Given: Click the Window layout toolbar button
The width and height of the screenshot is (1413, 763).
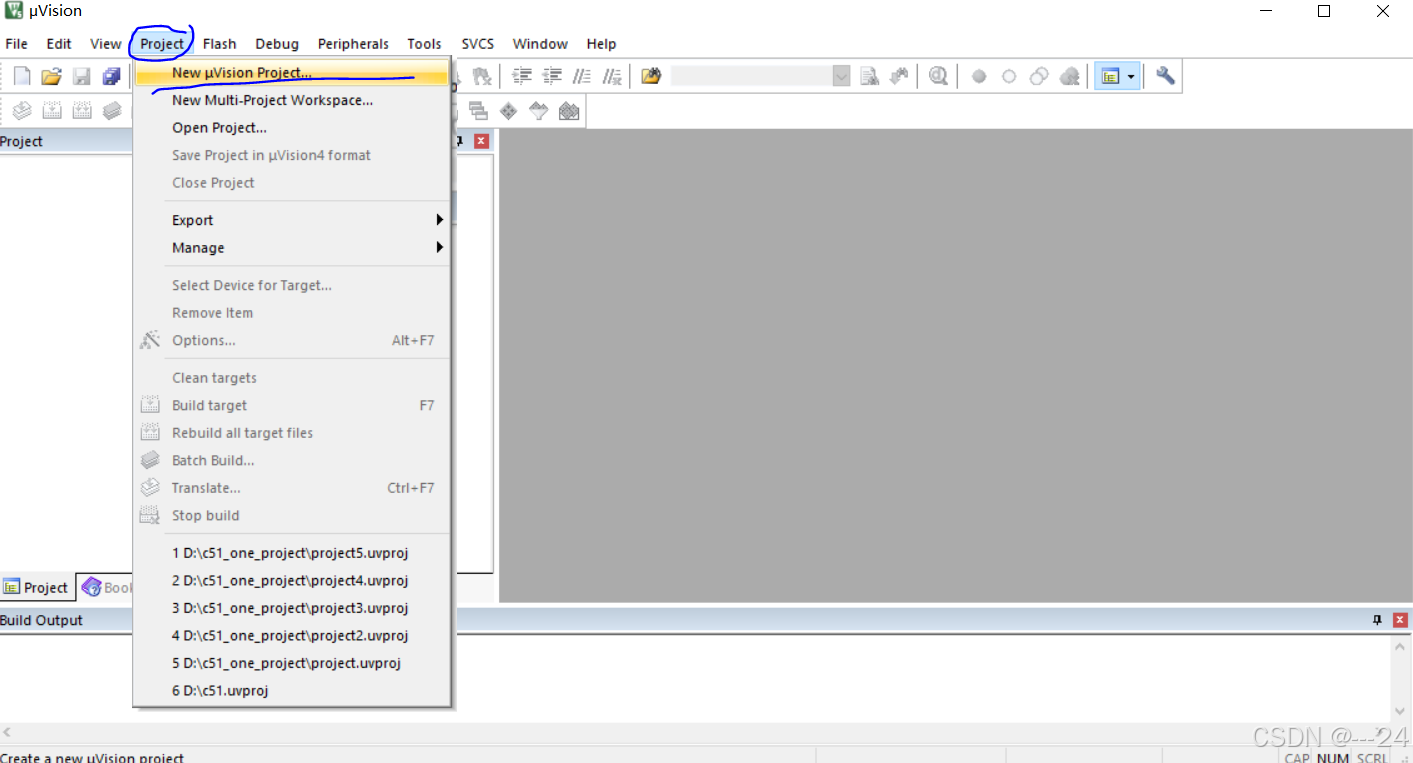Looking at the screenshot, I should pos(1109,76).
